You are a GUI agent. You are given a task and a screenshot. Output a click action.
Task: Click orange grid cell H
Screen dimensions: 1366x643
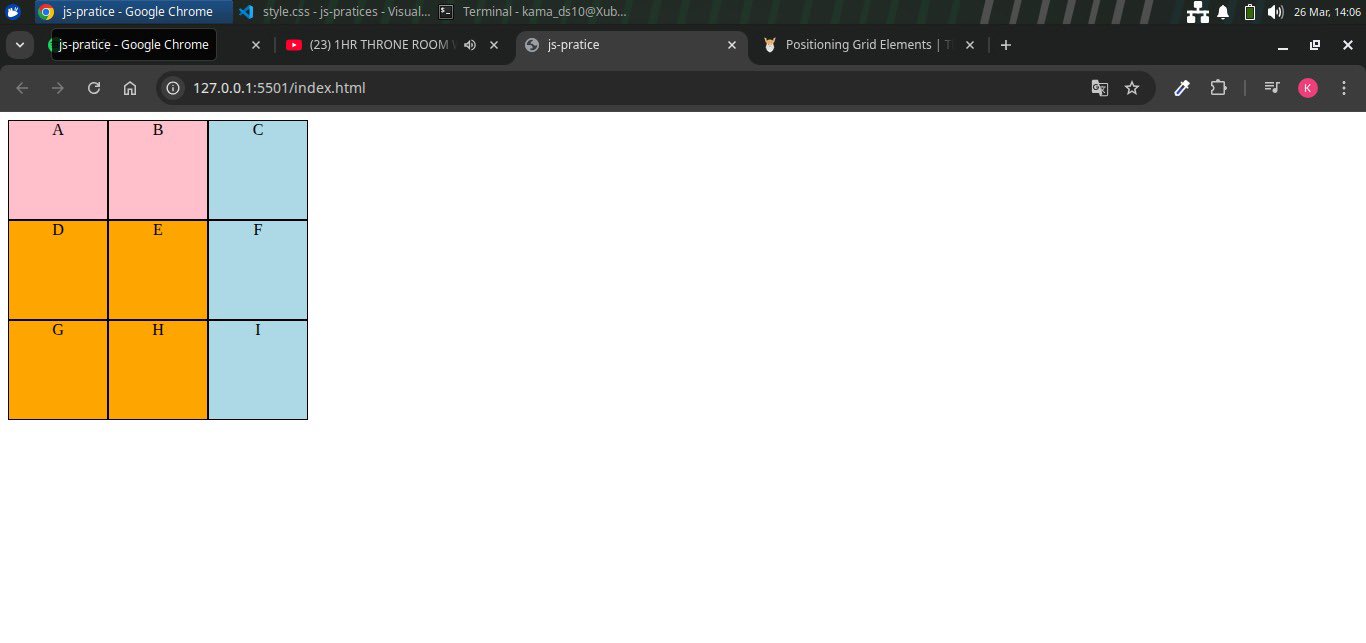click(158, 370)
